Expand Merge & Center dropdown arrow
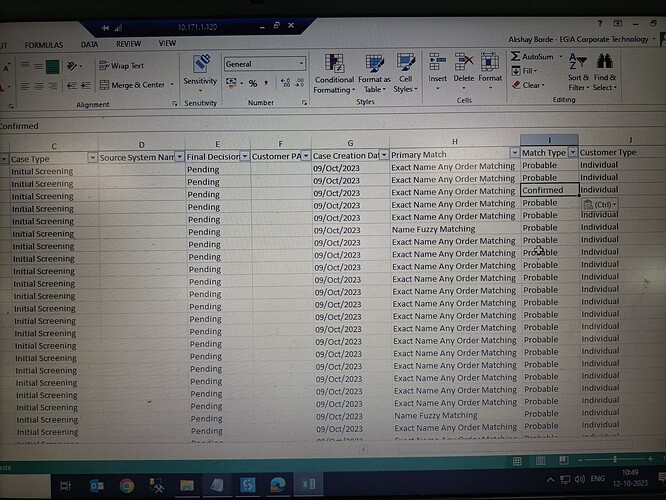The width and height of the screenshot is (666, 500). 172,84
